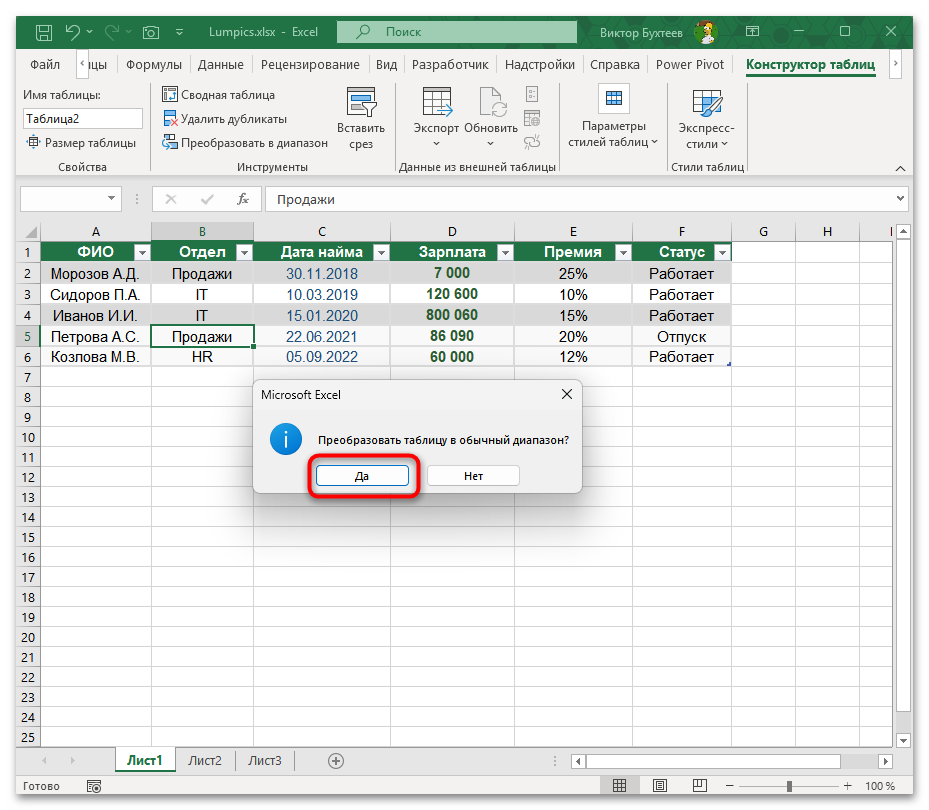Expand the Экспорт dropdown arrow

click(x=435, y=143)
